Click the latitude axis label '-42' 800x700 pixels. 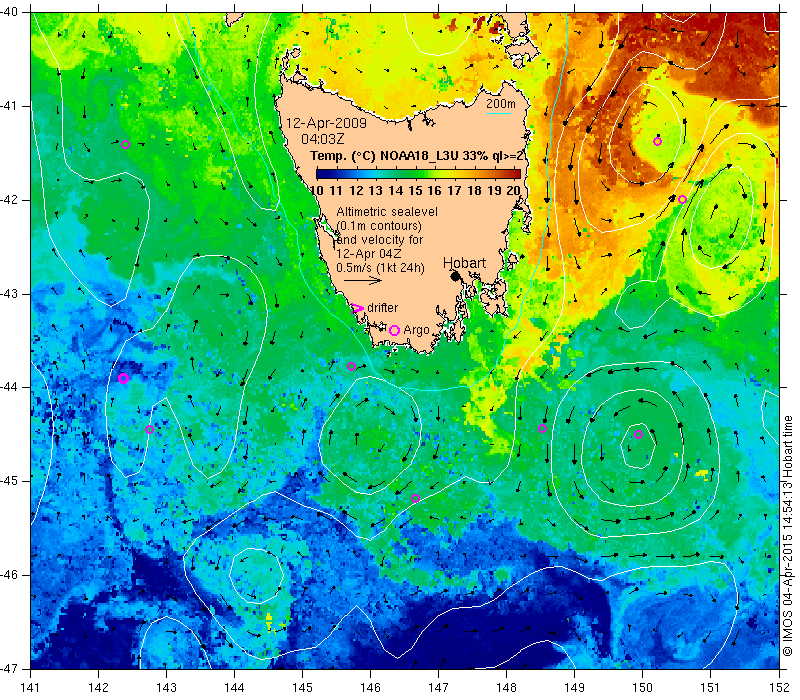[x=9, y=199]
